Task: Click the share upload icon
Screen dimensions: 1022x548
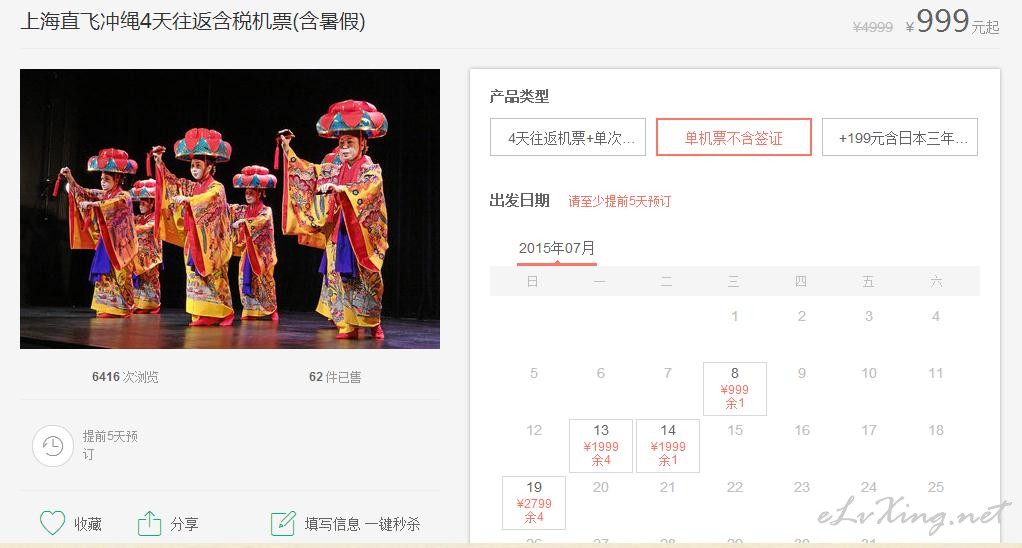Action: pyautogui.click(x=149, y=523)
